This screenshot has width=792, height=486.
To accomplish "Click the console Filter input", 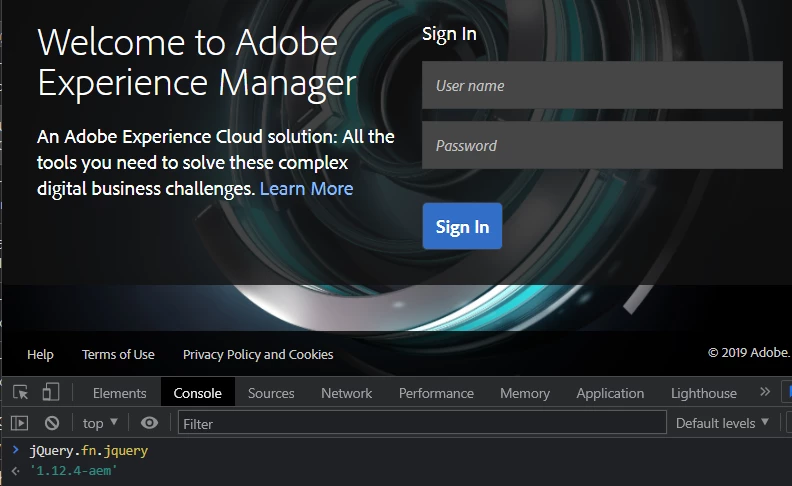I will pyautogui.click(x=422, y=423).
